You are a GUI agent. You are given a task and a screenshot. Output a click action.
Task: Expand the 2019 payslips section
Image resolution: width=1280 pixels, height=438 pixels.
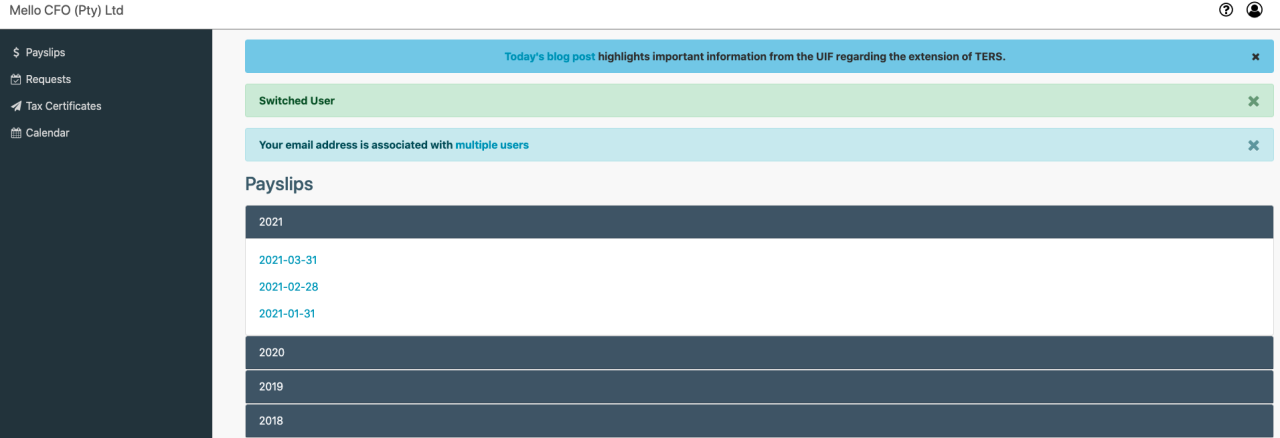click(x=759, y=386)
